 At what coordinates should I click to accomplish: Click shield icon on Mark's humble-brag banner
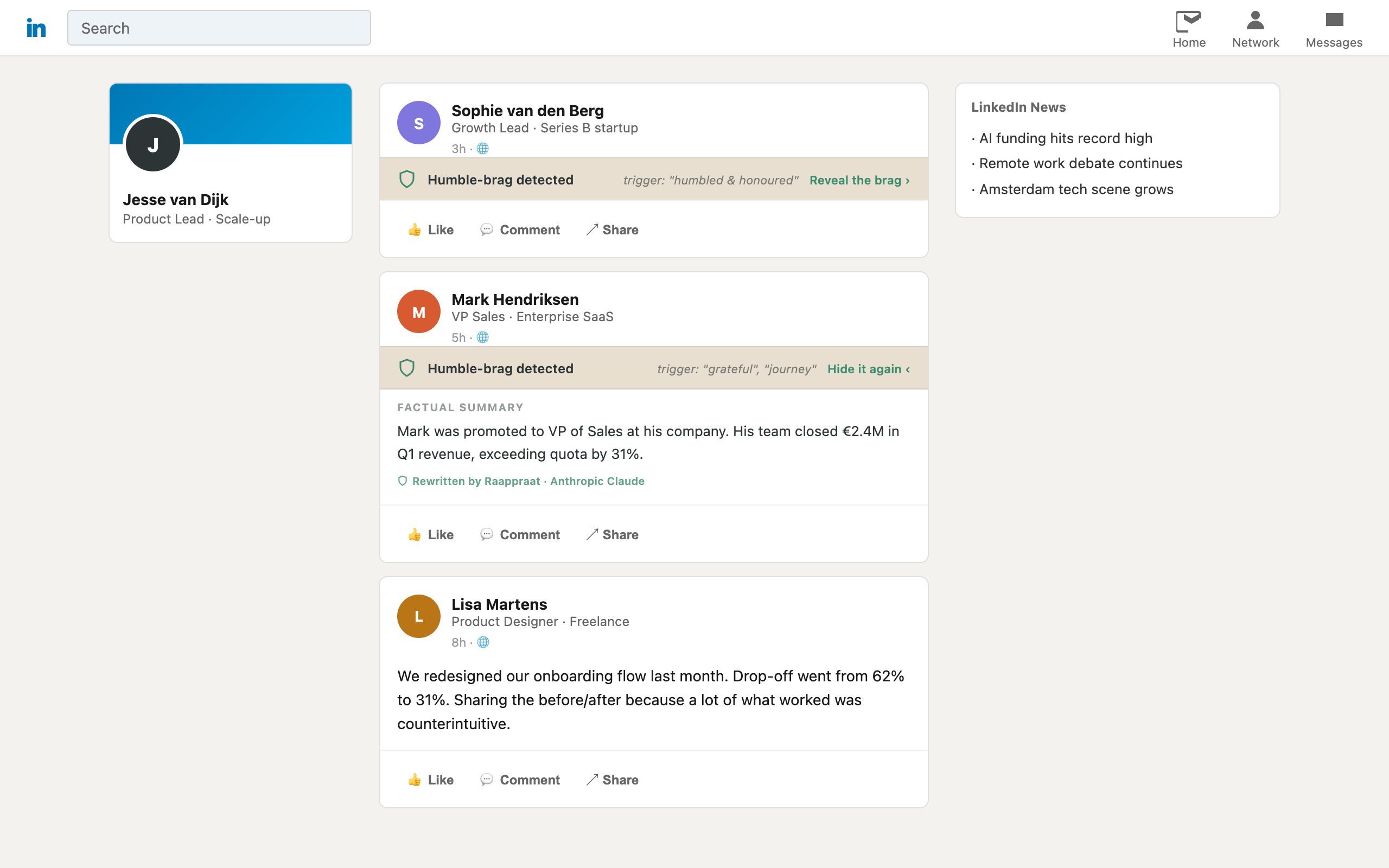(x=407, y=368)
